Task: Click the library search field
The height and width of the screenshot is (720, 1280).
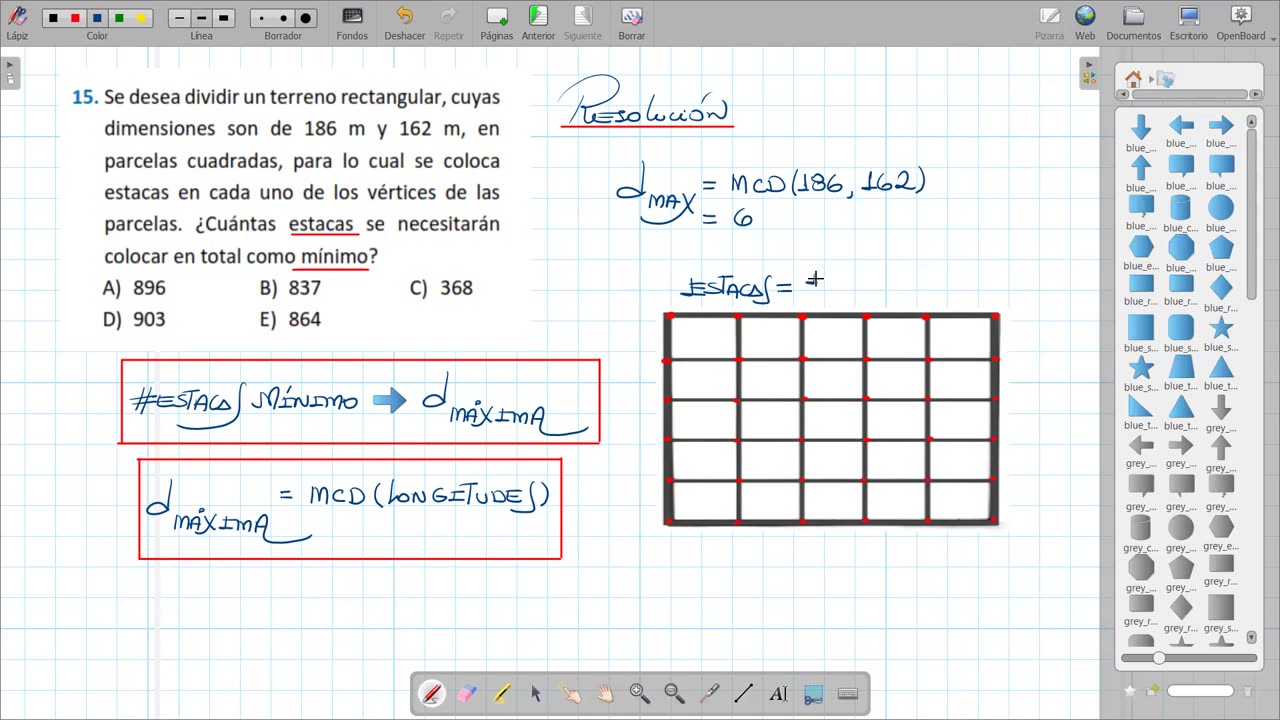Action: [1200, 690]
